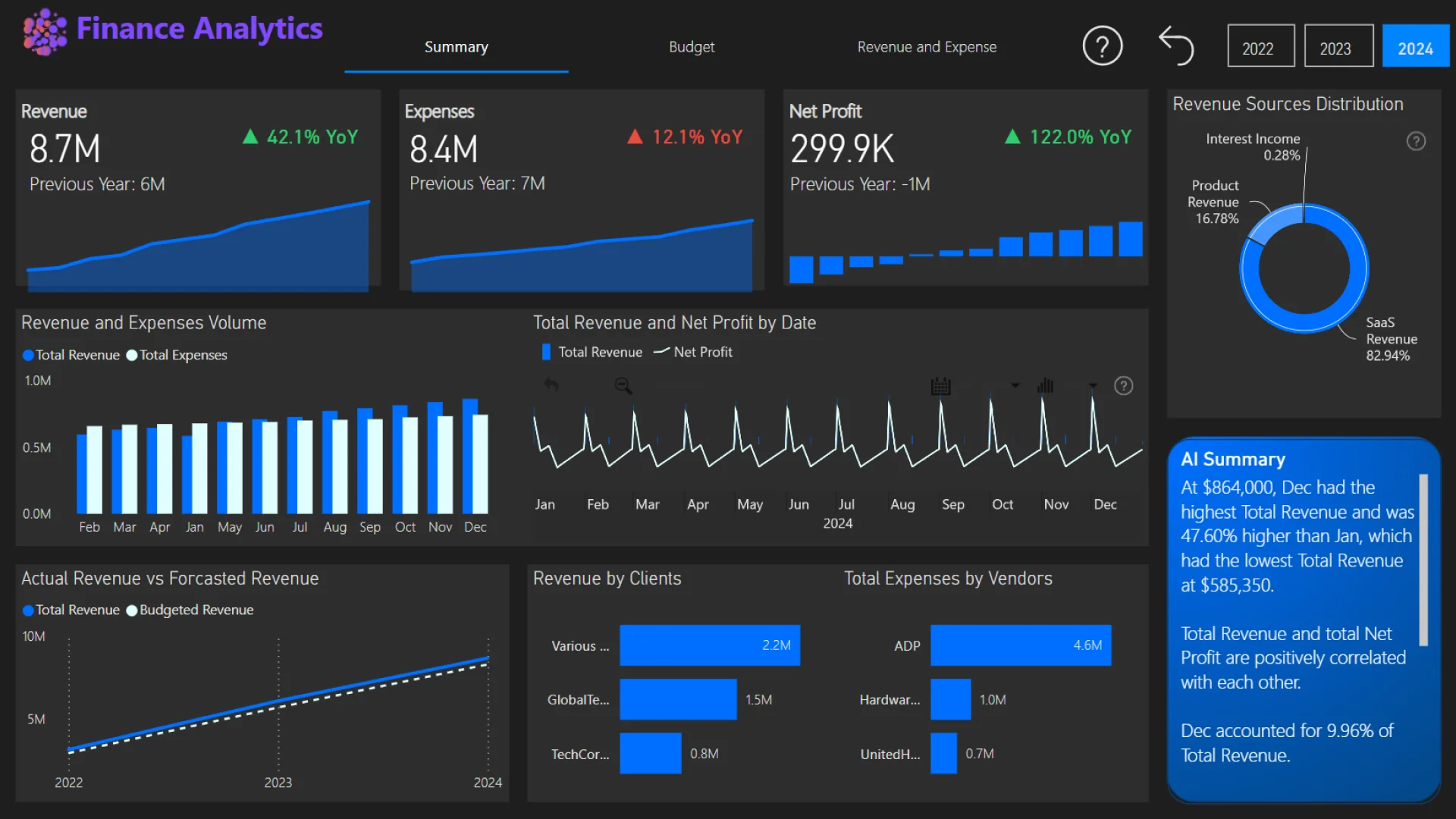
Task: Select the Summary tab
Action: click(456, 47)
